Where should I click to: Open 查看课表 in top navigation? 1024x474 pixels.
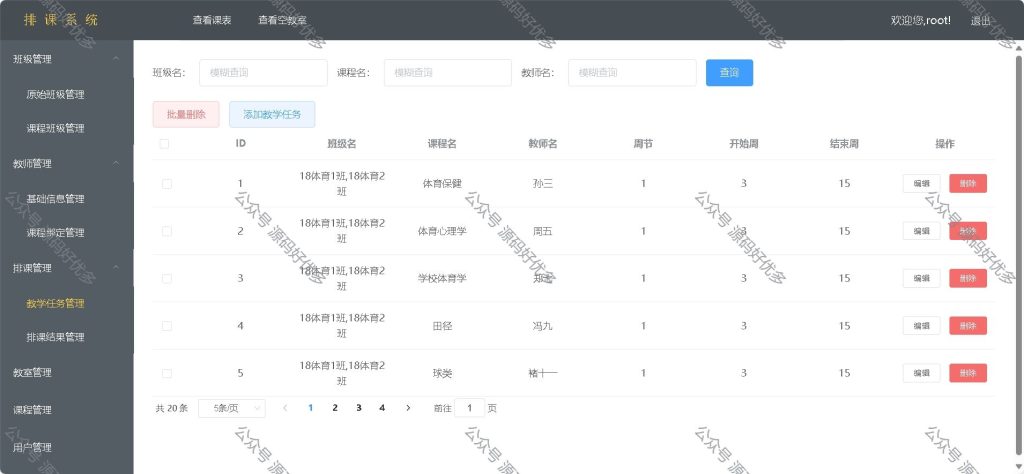click(x=212, y=20)
